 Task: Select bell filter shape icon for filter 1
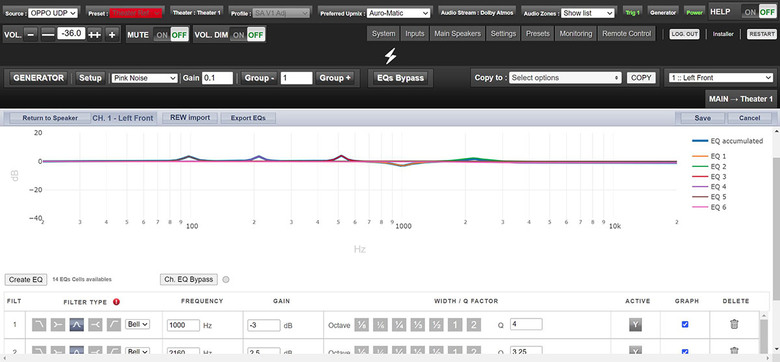pyautogui.click(x=77, y=325)
